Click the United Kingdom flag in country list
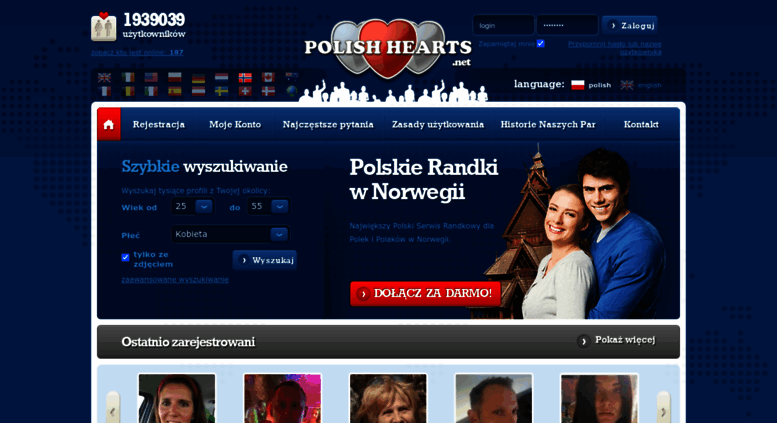The width and height of the screenshot is (777, 423). [x=104, y=77]
